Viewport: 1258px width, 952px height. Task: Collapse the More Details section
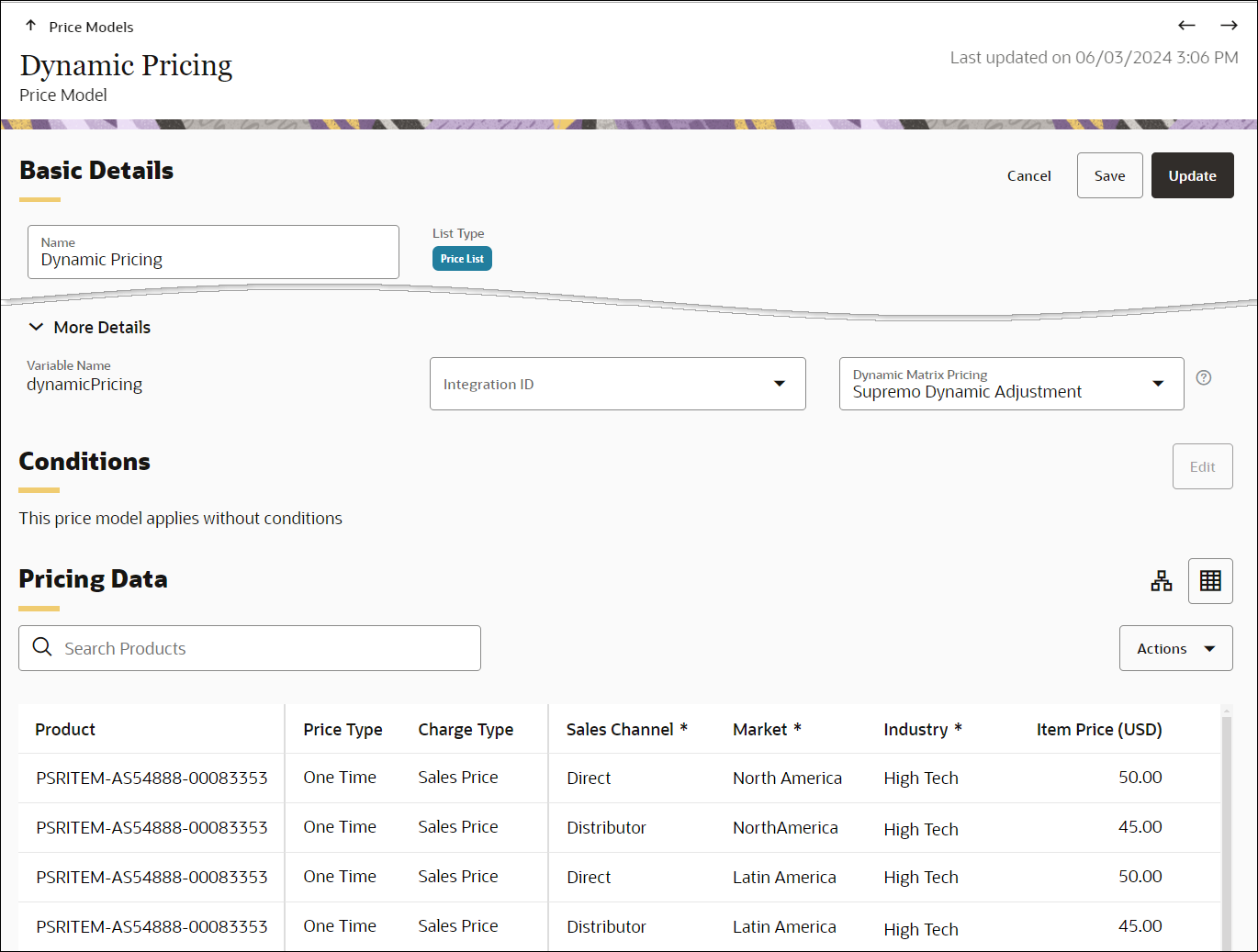coord(36,326)
